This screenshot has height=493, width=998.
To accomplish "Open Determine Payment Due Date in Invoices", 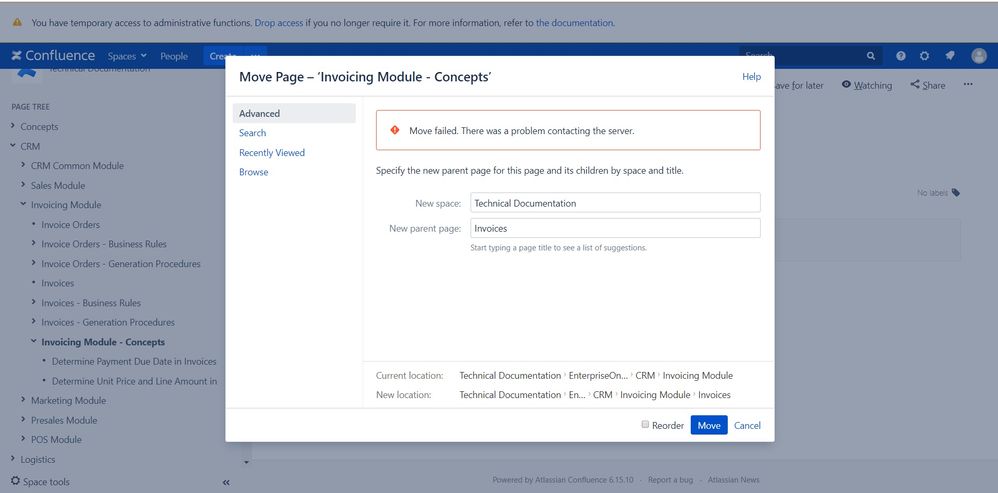I will pyautogui.click(x=134, y=361).
